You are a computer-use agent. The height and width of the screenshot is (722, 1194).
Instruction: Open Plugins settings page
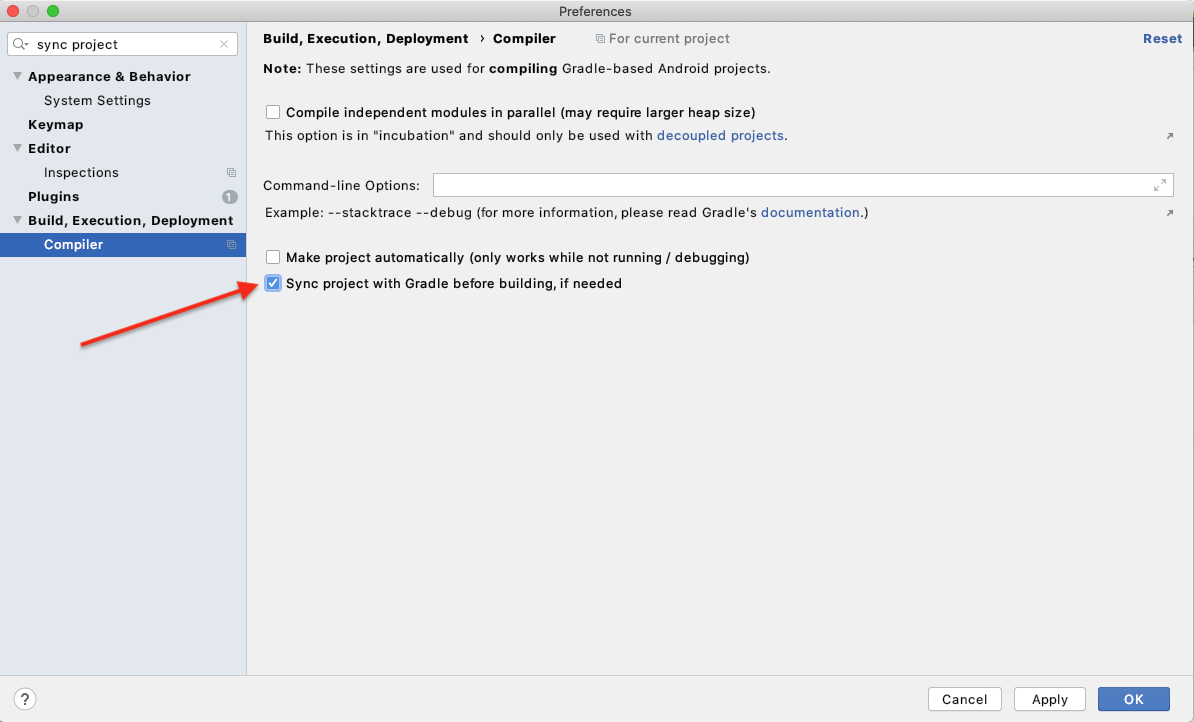coord(53,197)
